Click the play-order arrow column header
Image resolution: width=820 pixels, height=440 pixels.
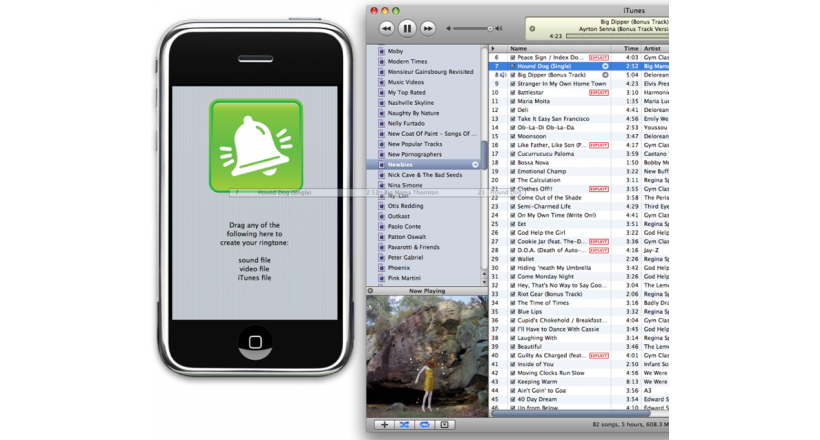click(493, 48)
